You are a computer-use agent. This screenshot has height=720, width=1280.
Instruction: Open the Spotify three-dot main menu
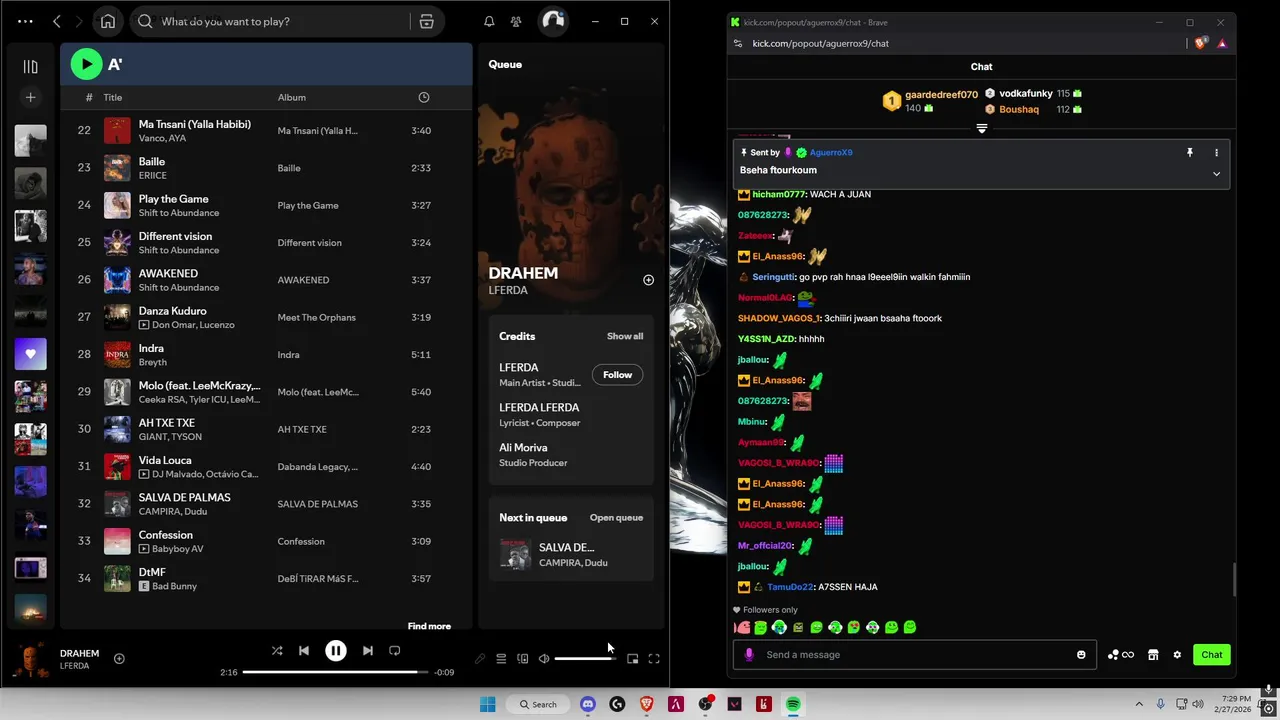(25, 21)
